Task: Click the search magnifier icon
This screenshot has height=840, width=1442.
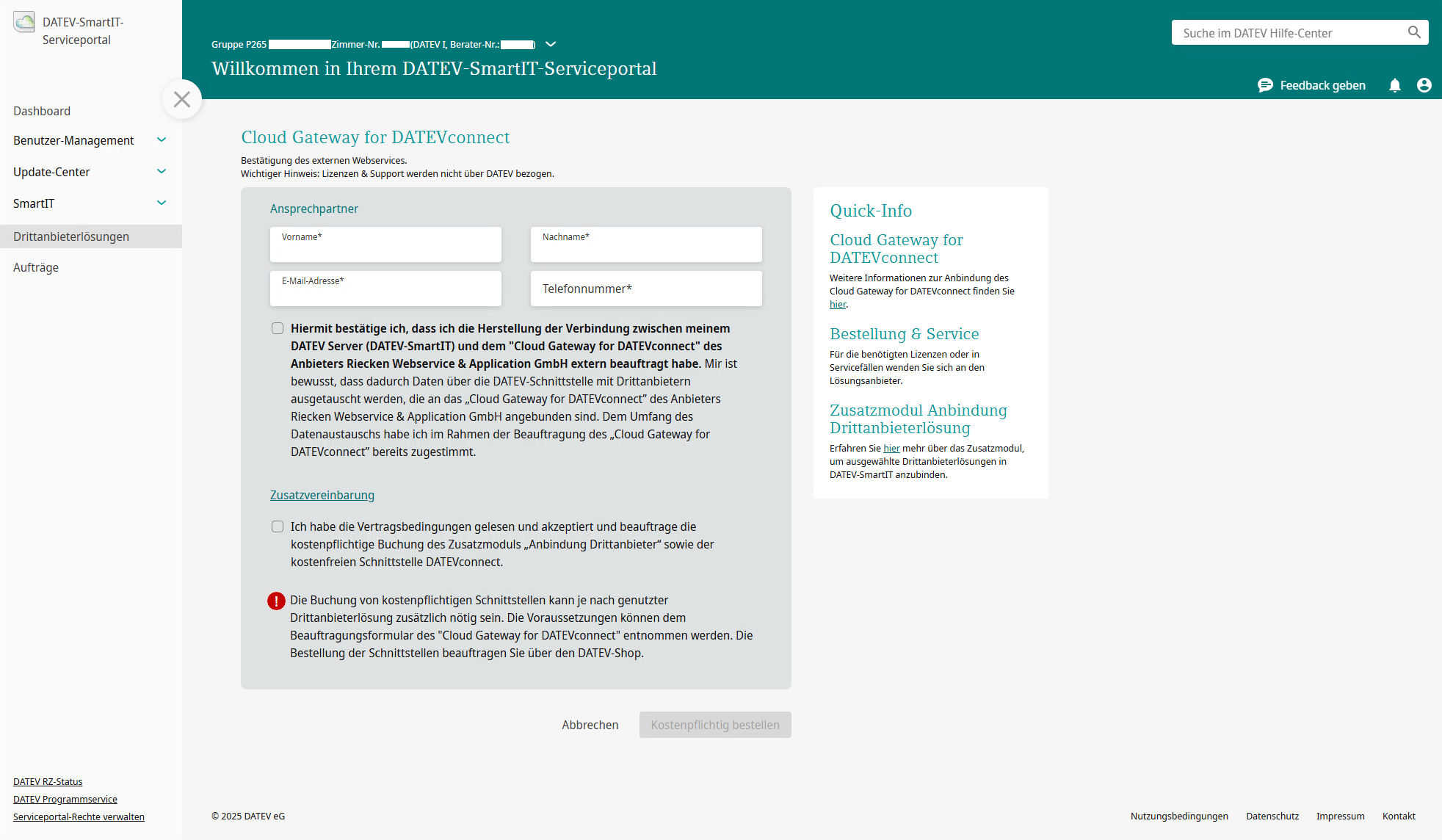Action: 1414,32
